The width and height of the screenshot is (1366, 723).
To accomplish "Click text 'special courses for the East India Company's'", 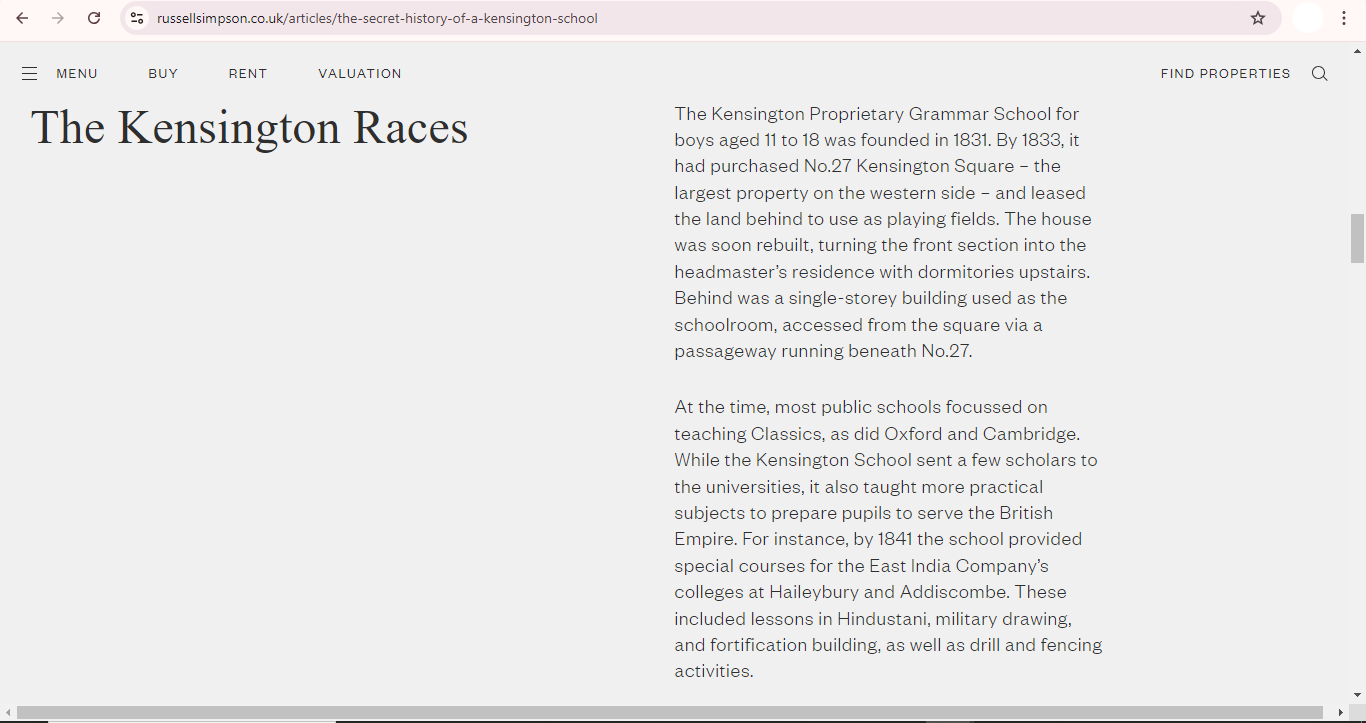I will click(x=861, y=566).
